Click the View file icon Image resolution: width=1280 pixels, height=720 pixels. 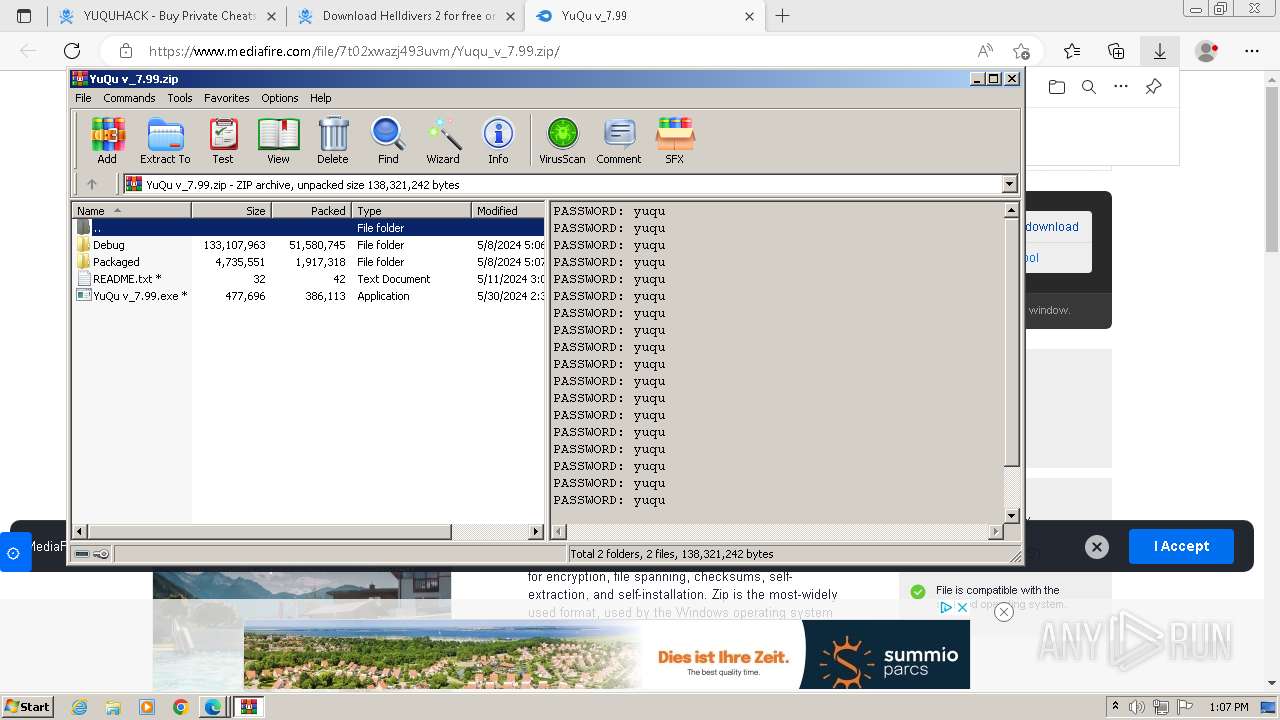point(278,140)
